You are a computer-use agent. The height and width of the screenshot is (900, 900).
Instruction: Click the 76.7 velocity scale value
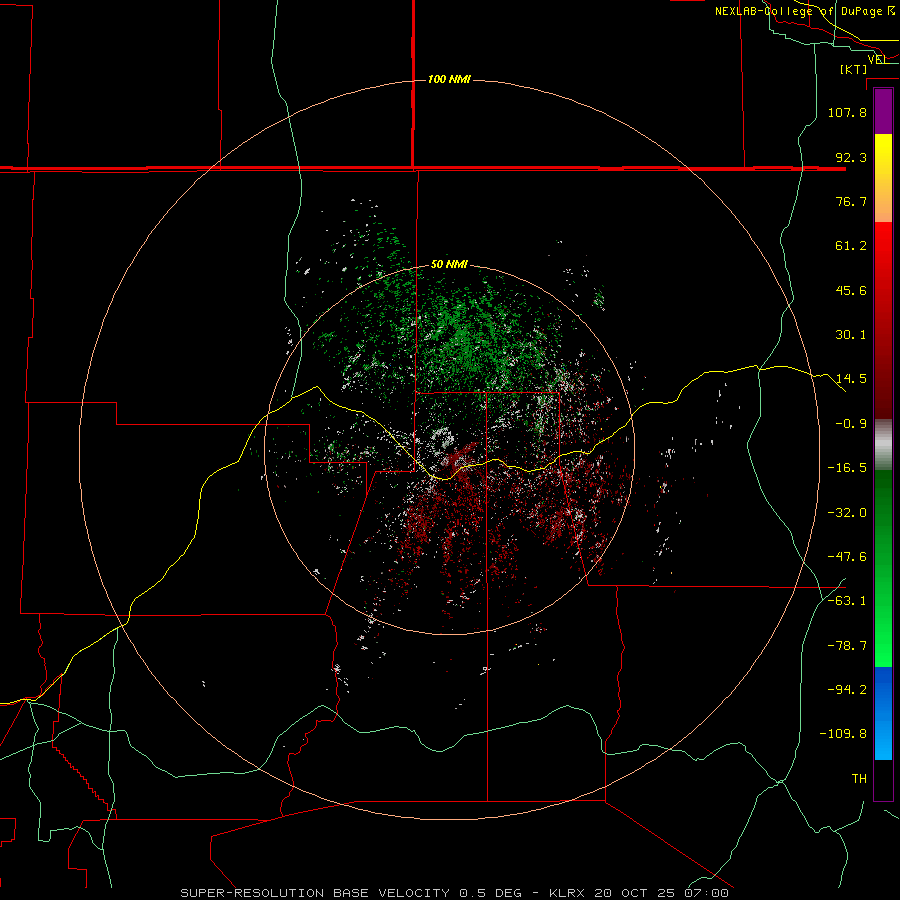click(x=851, y=201)
